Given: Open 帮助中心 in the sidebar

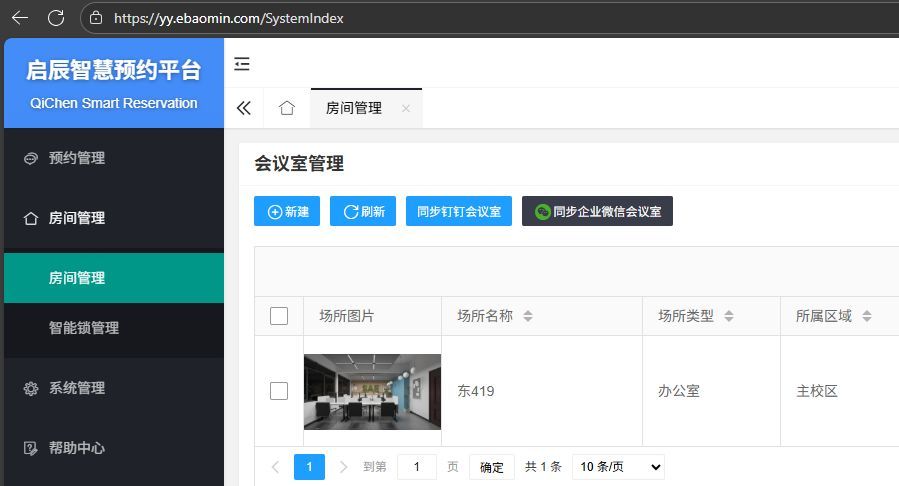Looking at the screenshot, I should click(x=114, y=448).
